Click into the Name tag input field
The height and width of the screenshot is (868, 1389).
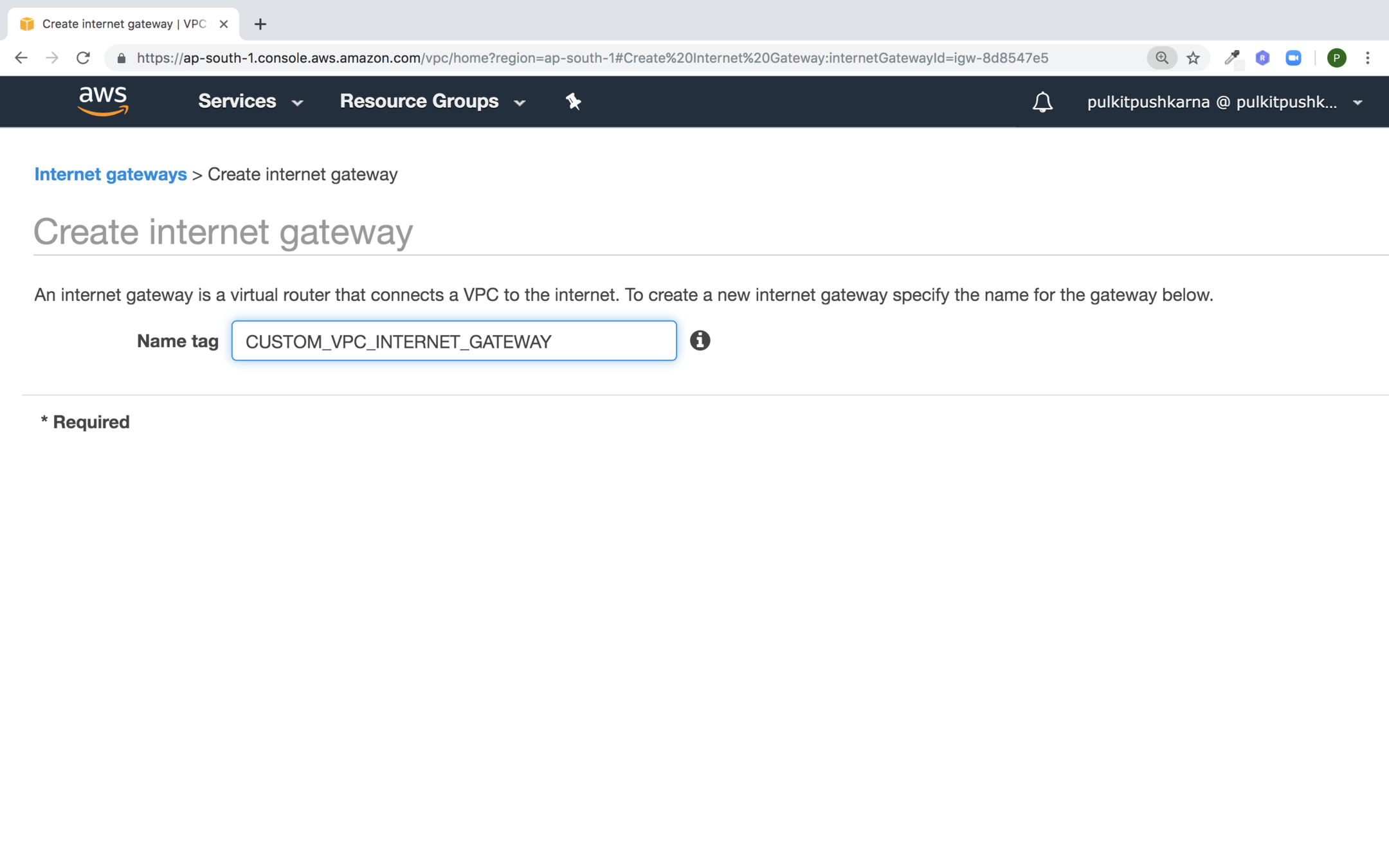pos(454,341)
